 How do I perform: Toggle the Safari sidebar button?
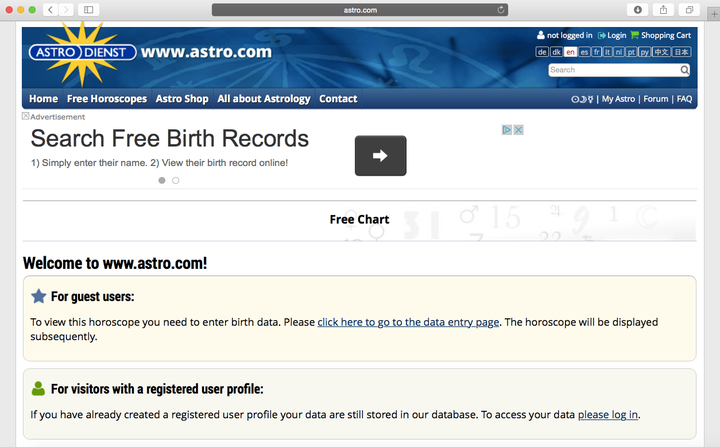pyautogui.click(x=89, y=10)
